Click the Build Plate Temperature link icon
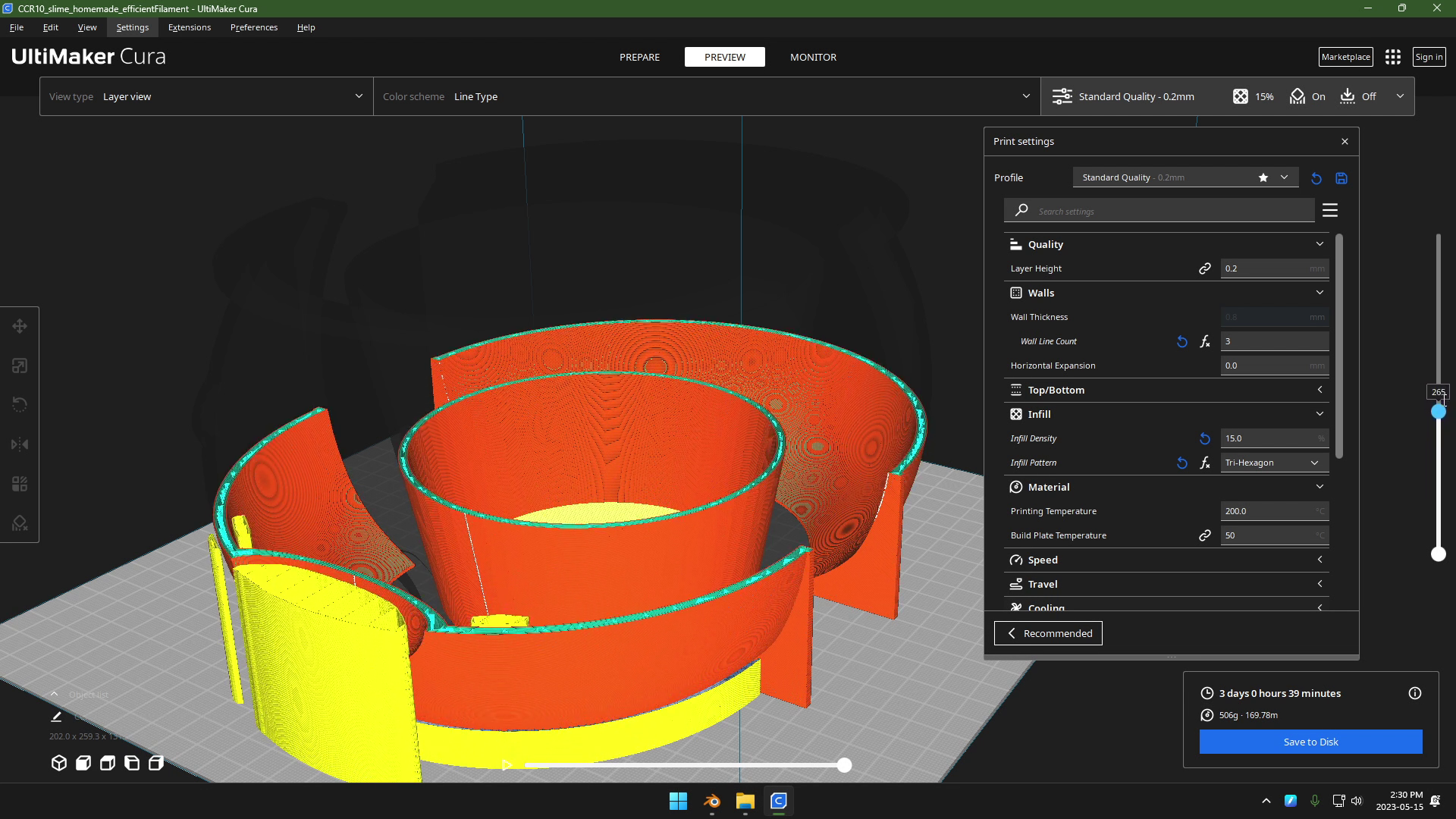1456x819 pixels. point(1205,535)
